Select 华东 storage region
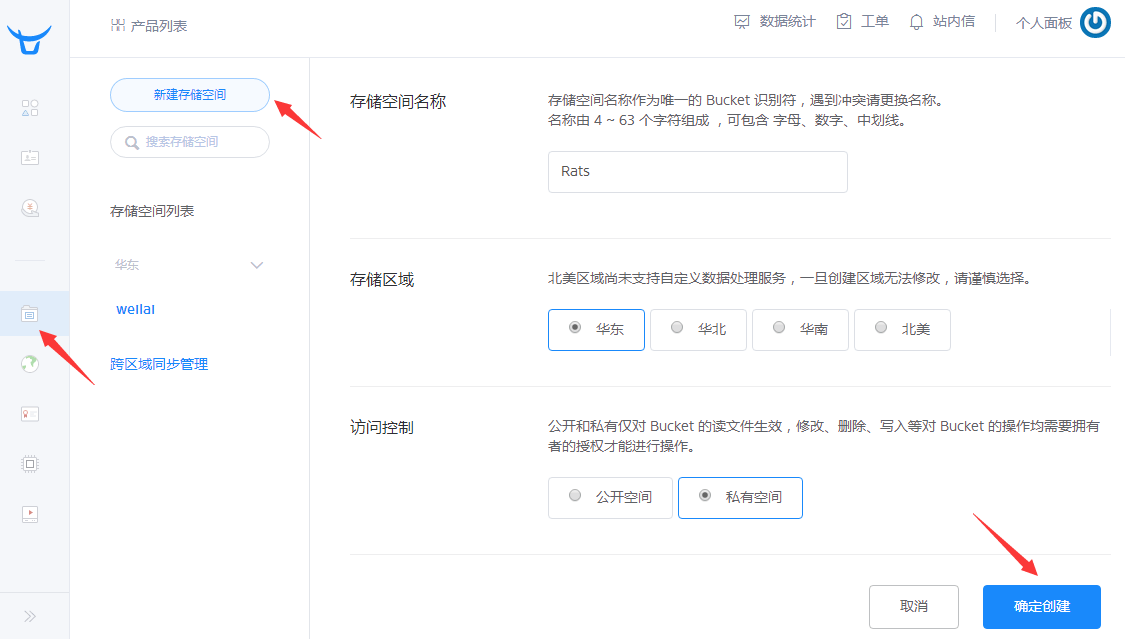 [x=596, y=330]
